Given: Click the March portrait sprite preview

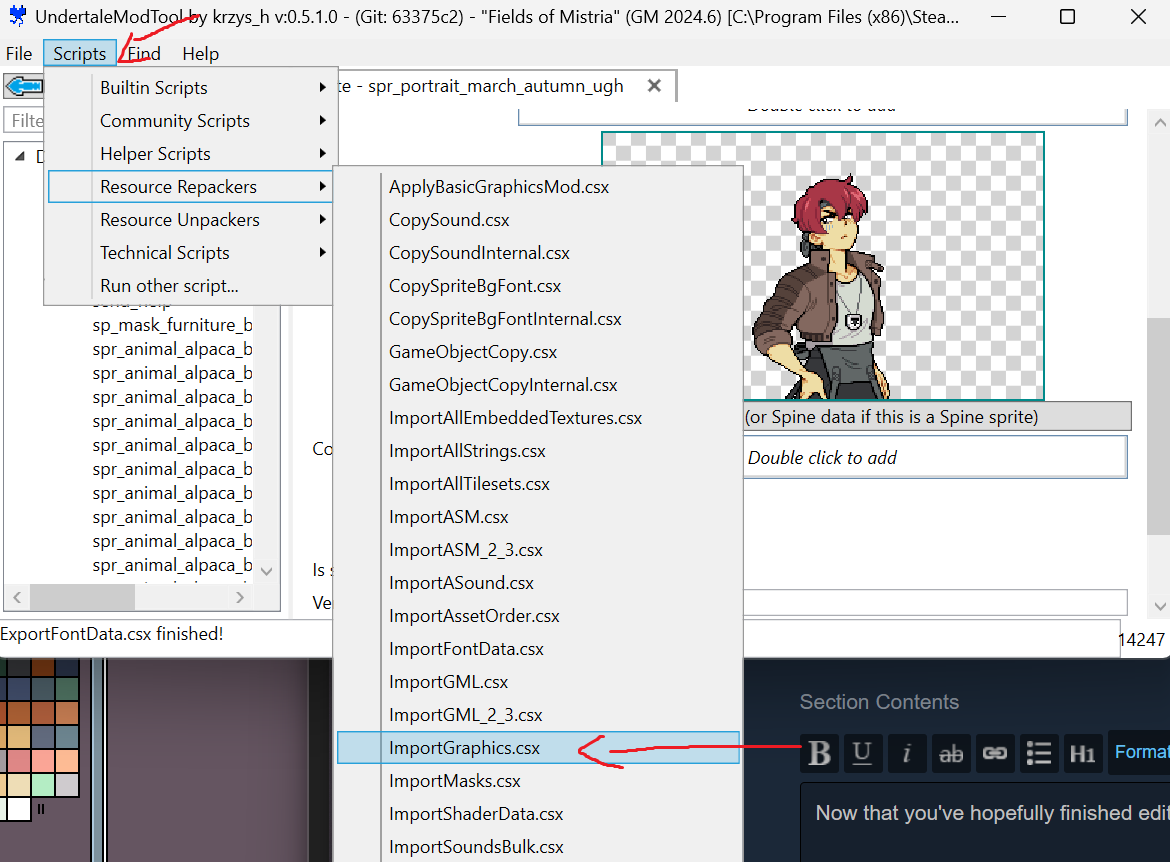Looking at the screenshot, I should click(895, 266).
